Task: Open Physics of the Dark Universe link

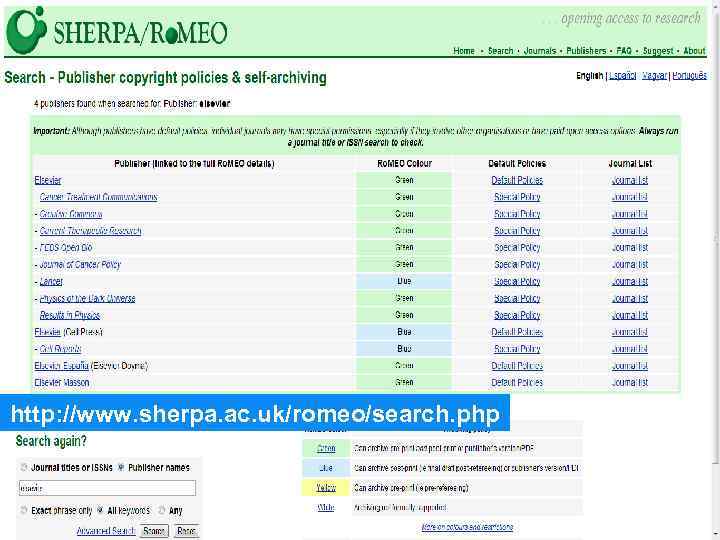Action: click(87, 298)
